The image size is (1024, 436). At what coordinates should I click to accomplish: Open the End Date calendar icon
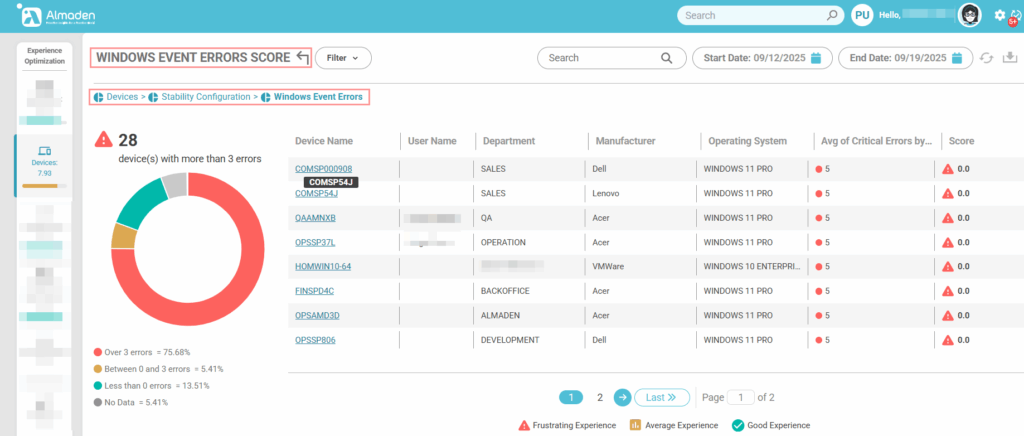957,58
